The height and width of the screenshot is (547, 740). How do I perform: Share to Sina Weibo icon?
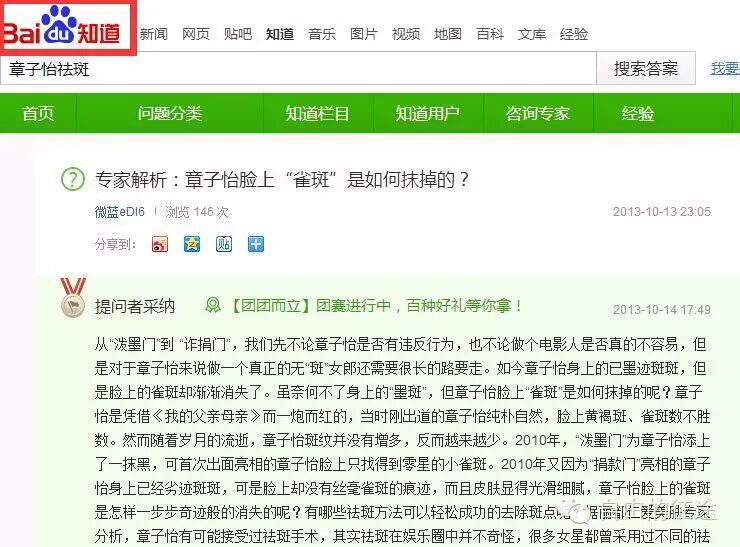point(160,244)
